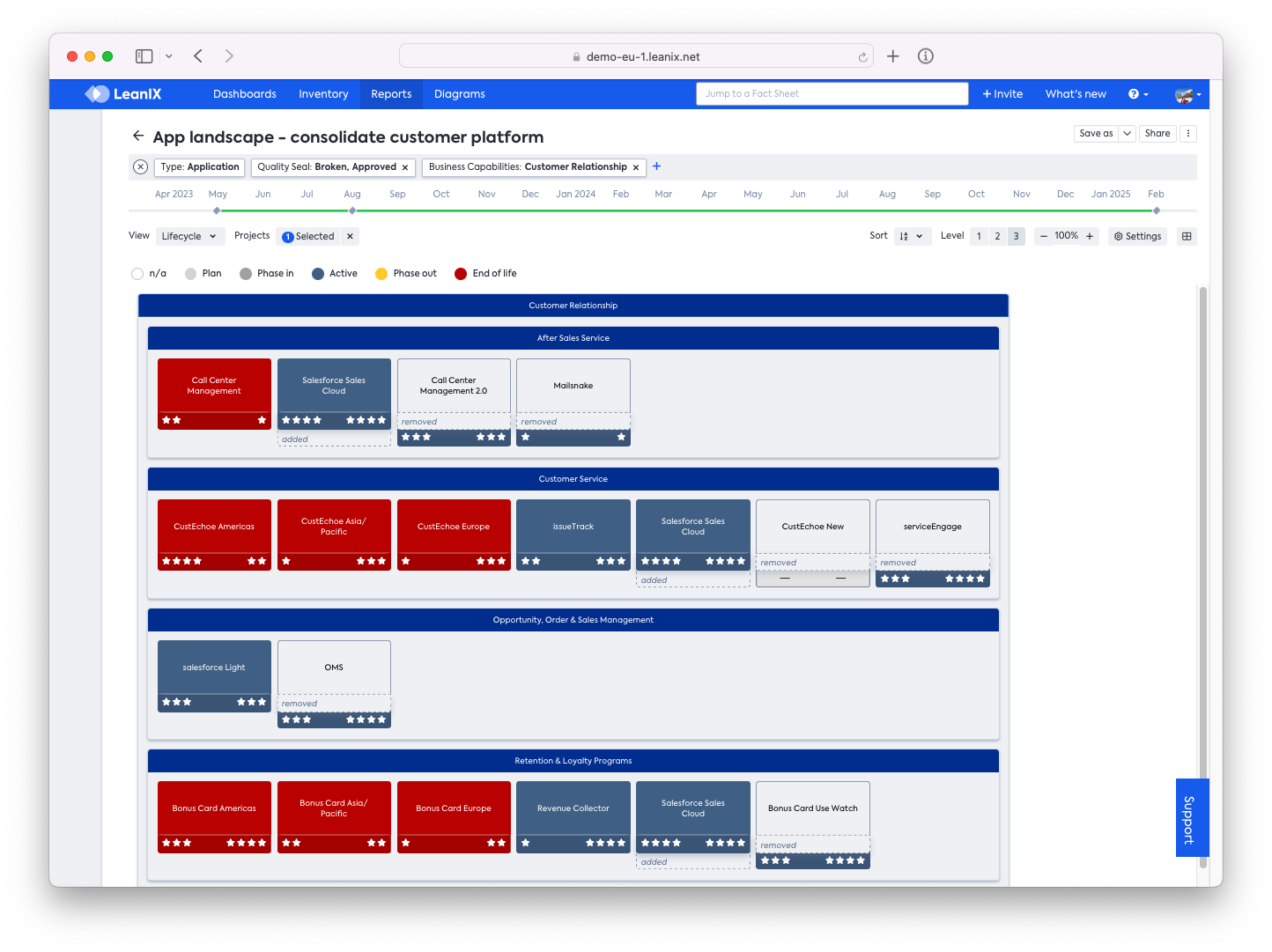This screenshot has width=1272, height=952.
Task: Open the Type: Application filter
Action: click(200, 167)
